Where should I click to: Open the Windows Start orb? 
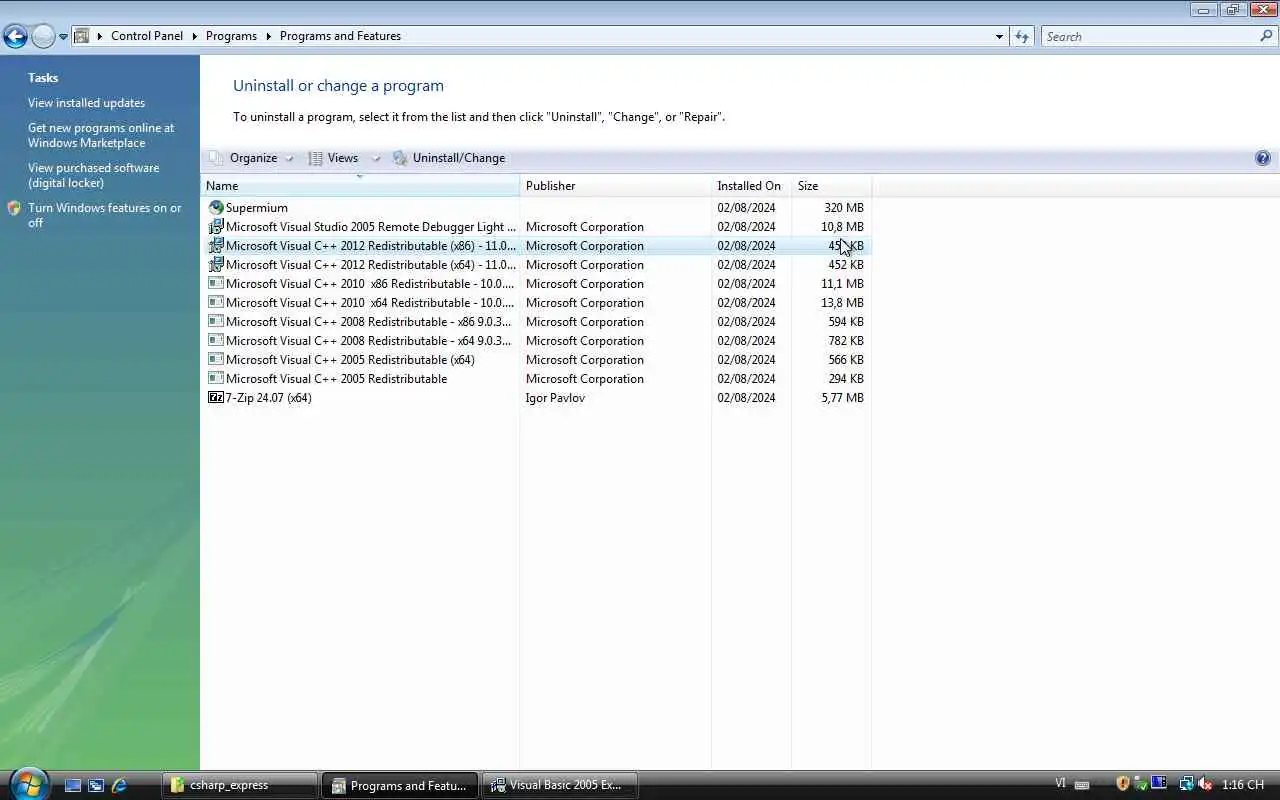pyautogui.click(x=27, y=783)
